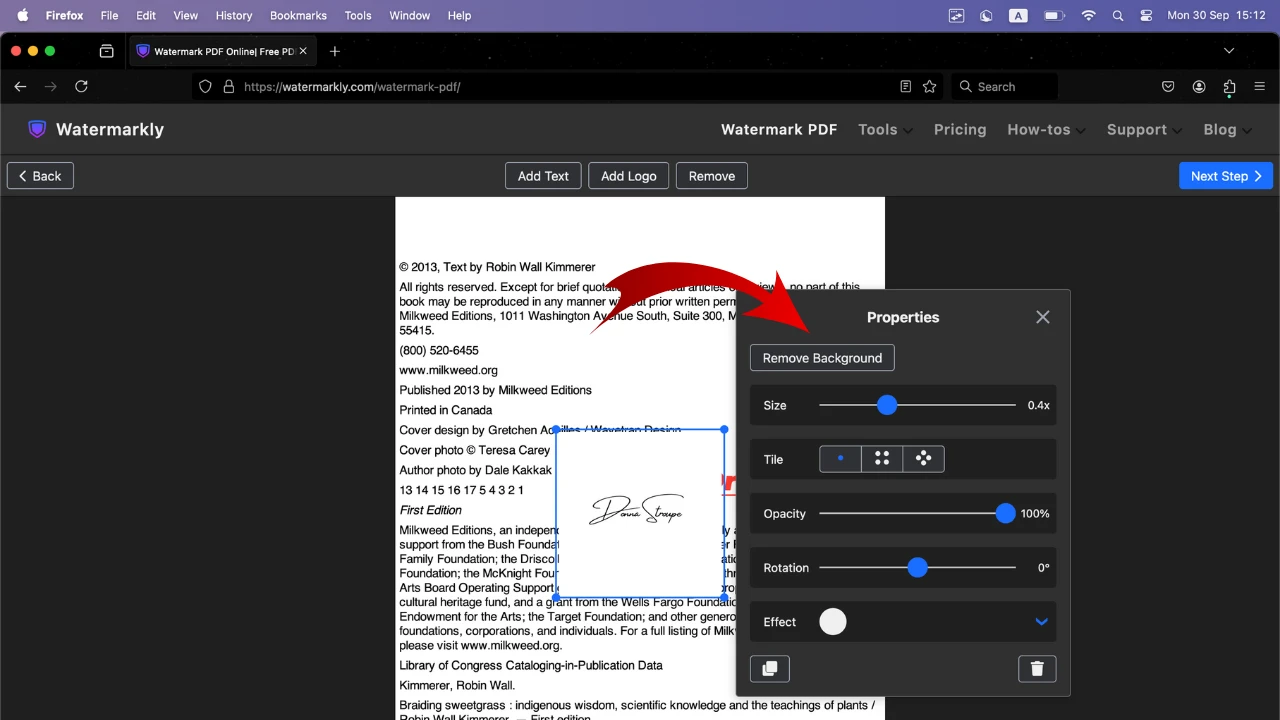Open the Extensions puzzle icon
The image size is (1280, 720).
(x=1229, y=87)
